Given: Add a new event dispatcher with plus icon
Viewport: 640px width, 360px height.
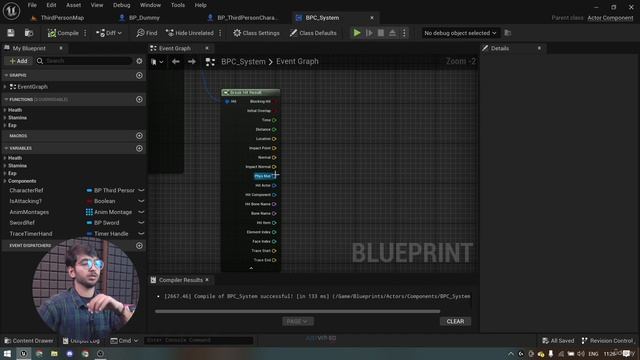Looking at the screenshot, I should tap(139, 245).
